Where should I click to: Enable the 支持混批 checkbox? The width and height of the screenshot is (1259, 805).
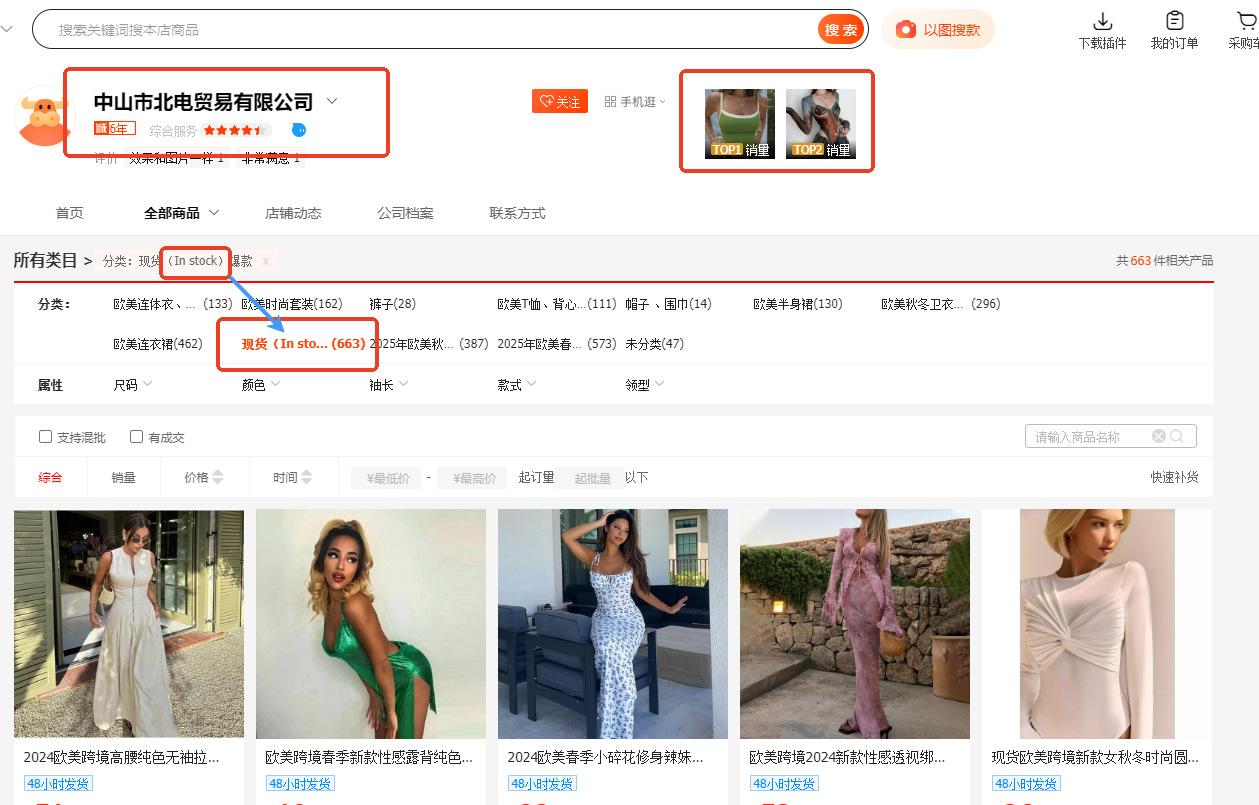click(x=46, y=437)
